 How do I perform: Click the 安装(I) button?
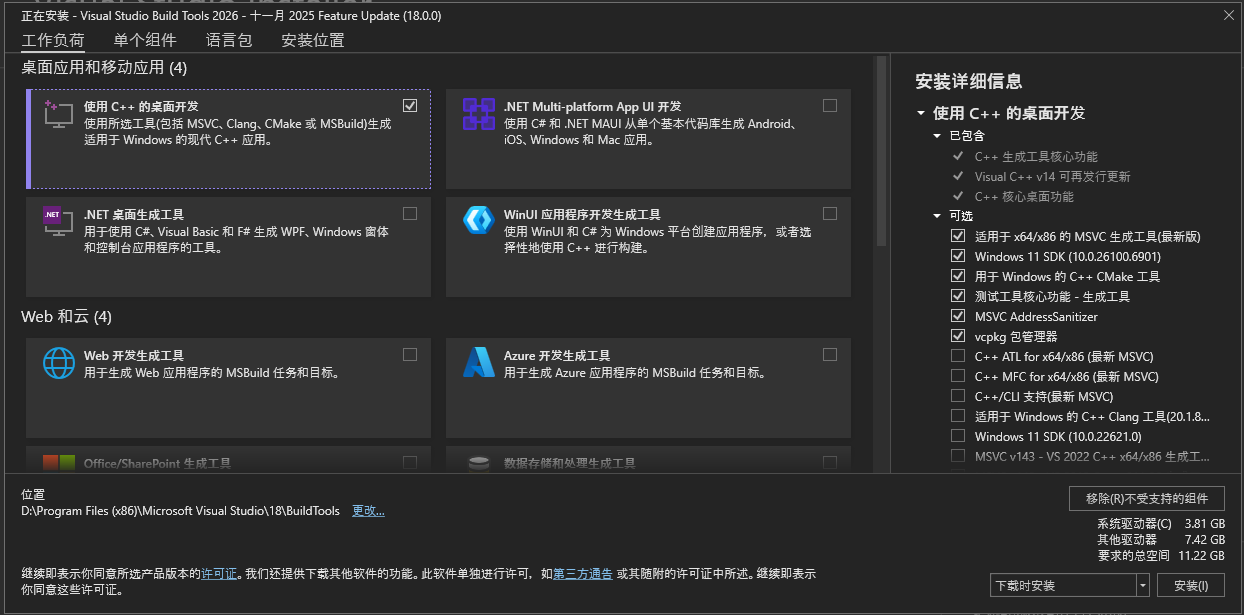point(1191,585)
